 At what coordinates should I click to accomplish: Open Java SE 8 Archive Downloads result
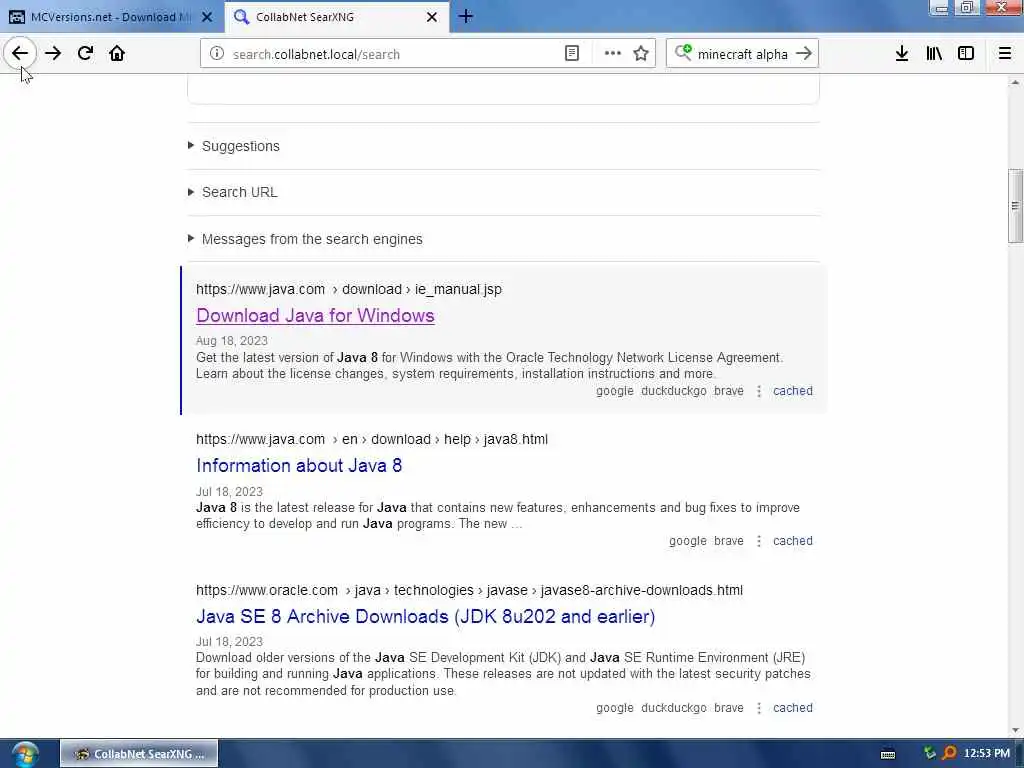[425, 616]
